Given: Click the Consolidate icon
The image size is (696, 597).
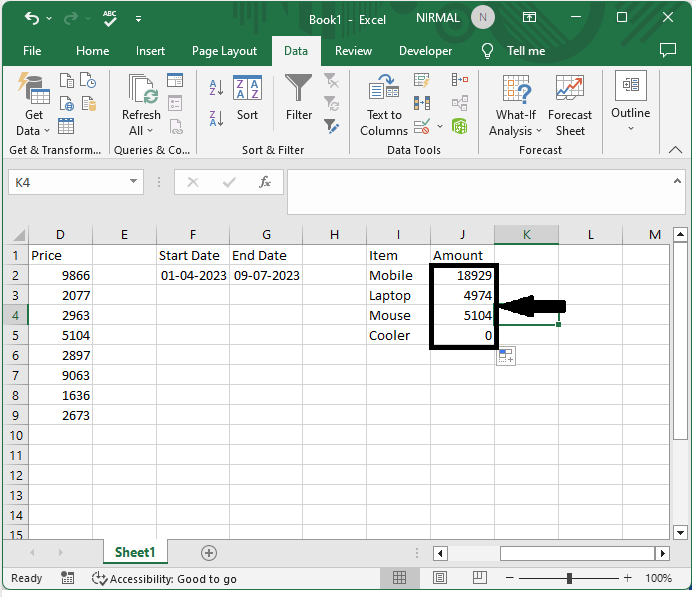Looking at the screenshot, I should tap(460, 79).
